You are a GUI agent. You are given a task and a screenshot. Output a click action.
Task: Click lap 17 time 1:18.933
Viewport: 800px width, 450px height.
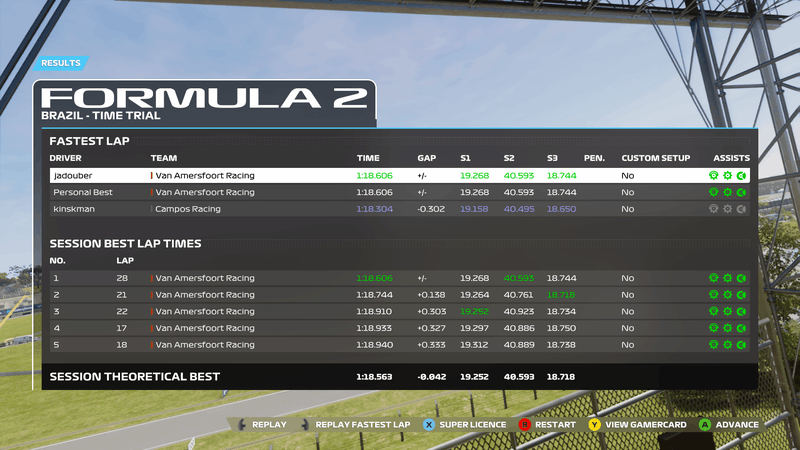tap(374, 328)
